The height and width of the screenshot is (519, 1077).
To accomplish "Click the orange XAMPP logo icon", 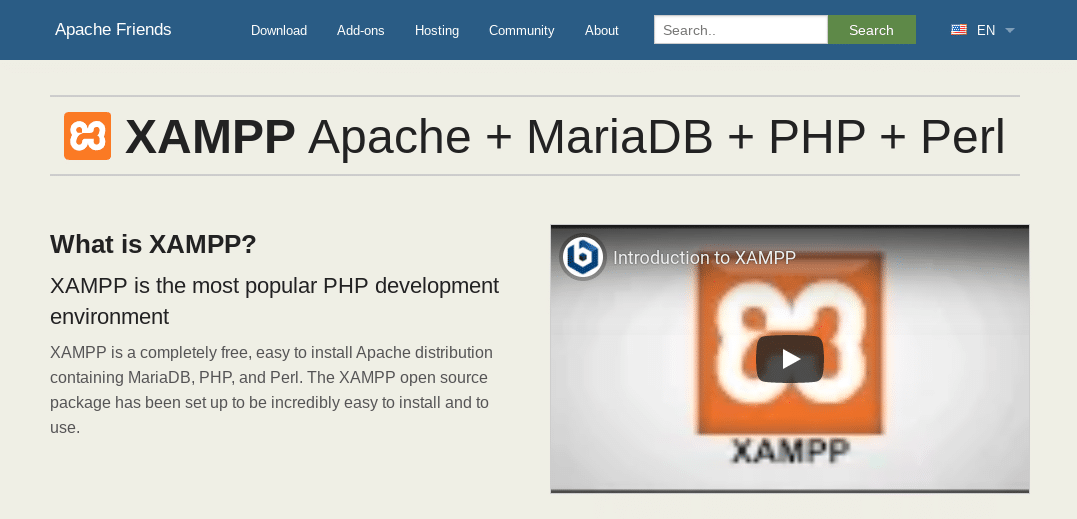I will tap(87, 136).
